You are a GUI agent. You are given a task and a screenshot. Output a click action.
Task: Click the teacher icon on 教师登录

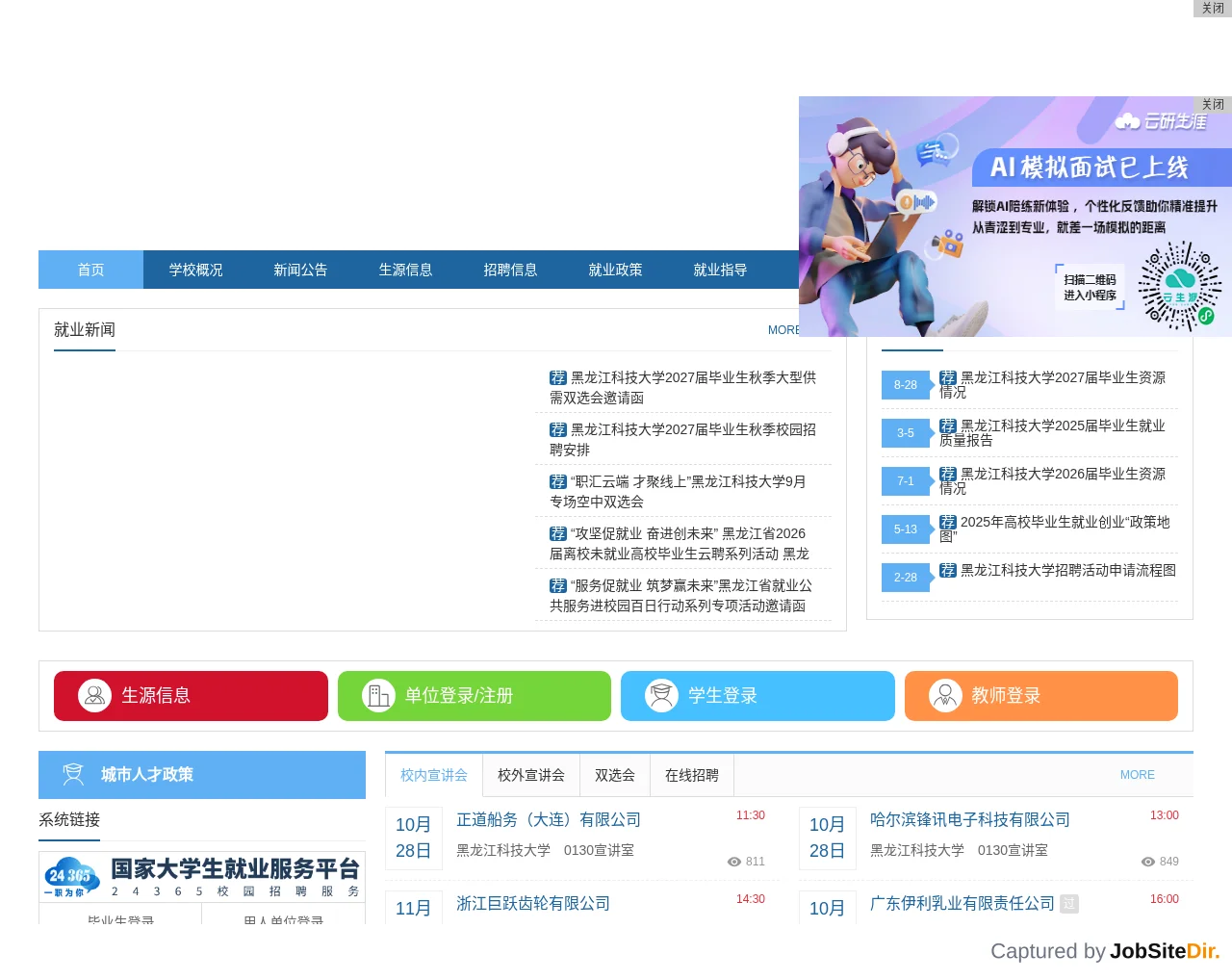point(945,695)
